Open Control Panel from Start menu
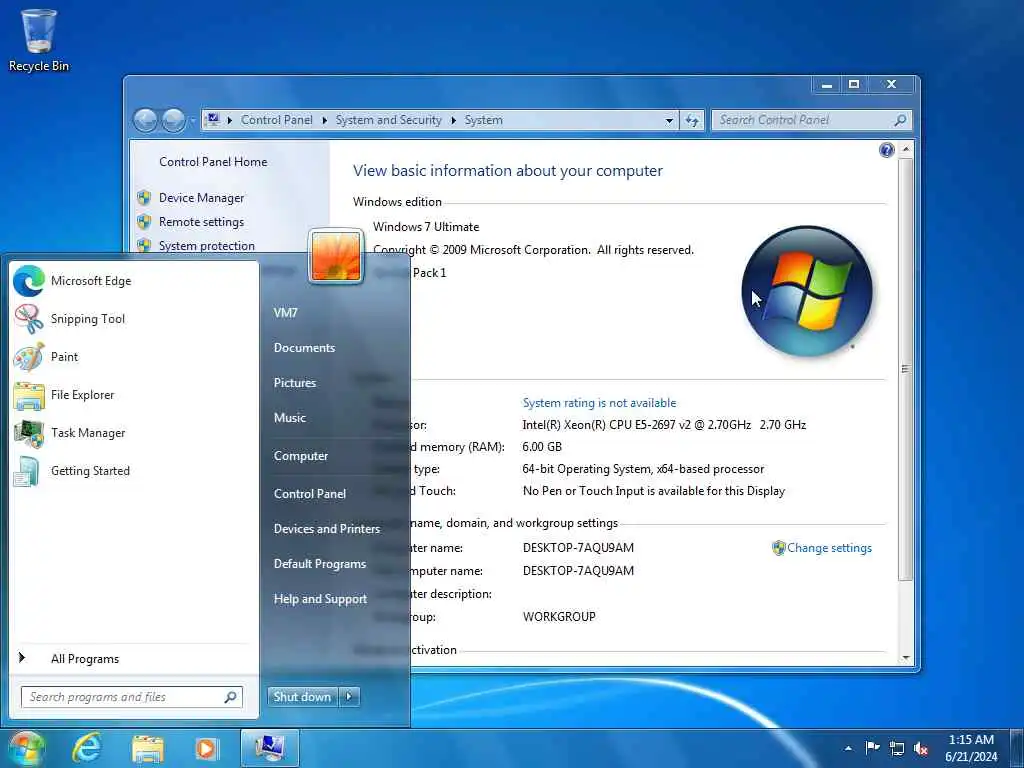Screen dimensions: 1024x768 click(x=310, y=494)
